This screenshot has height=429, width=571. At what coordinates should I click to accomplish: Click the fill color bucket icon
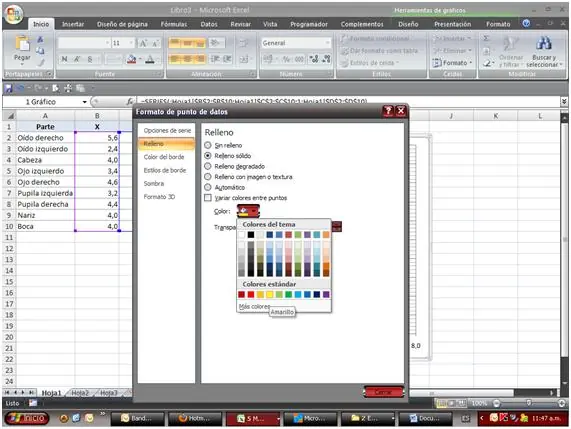131,59
